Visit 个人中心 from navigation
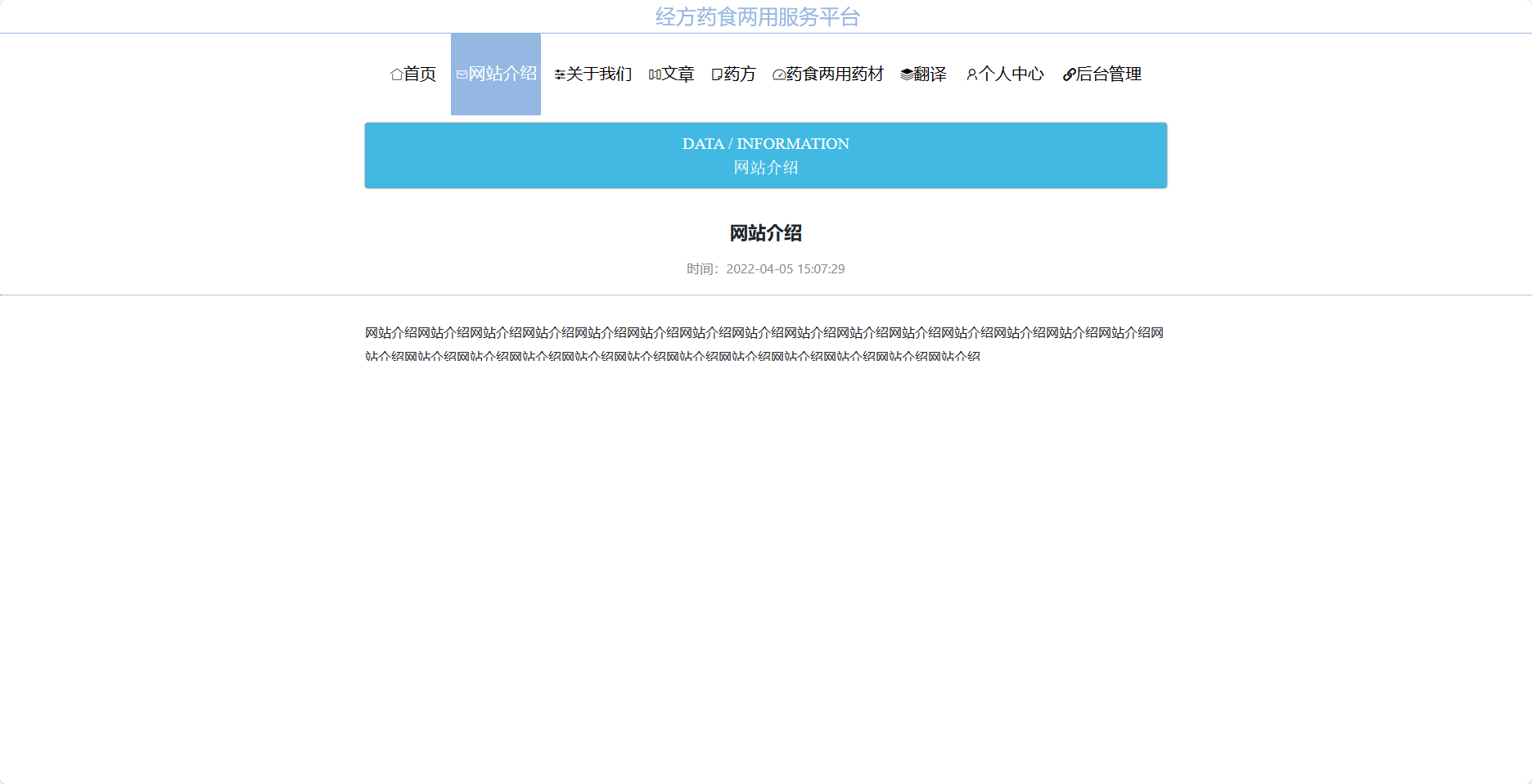The width and height of the screenshot is (1532, 784). pos(1005,74)
